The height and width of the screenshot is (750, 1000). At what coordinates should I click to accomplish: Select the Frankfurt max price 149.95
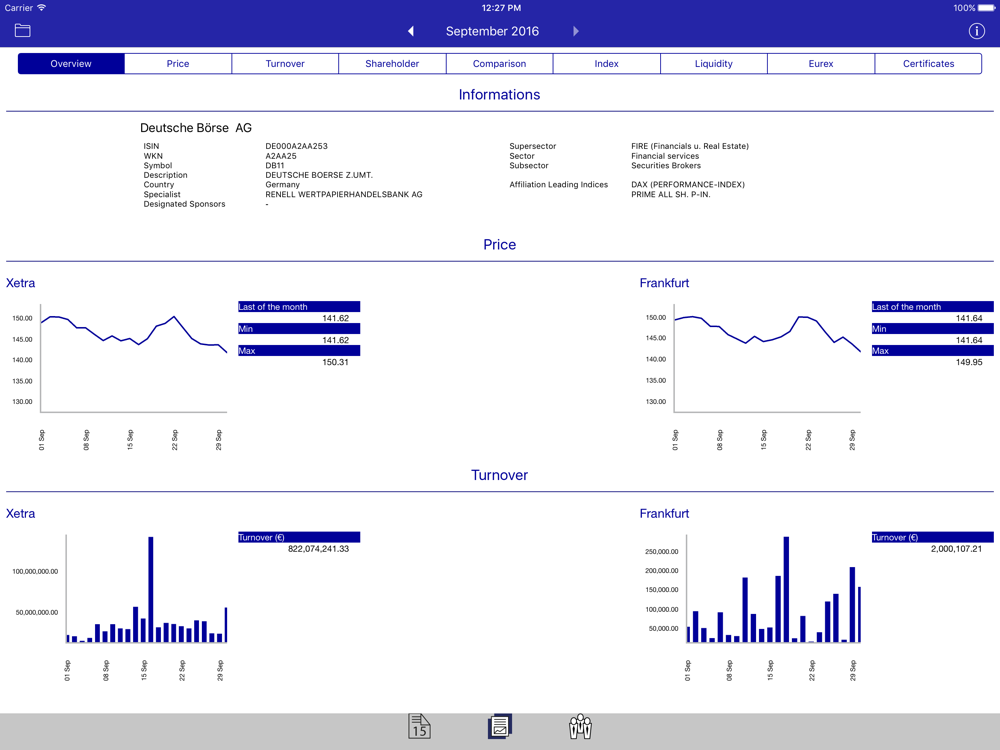(969, 362)
